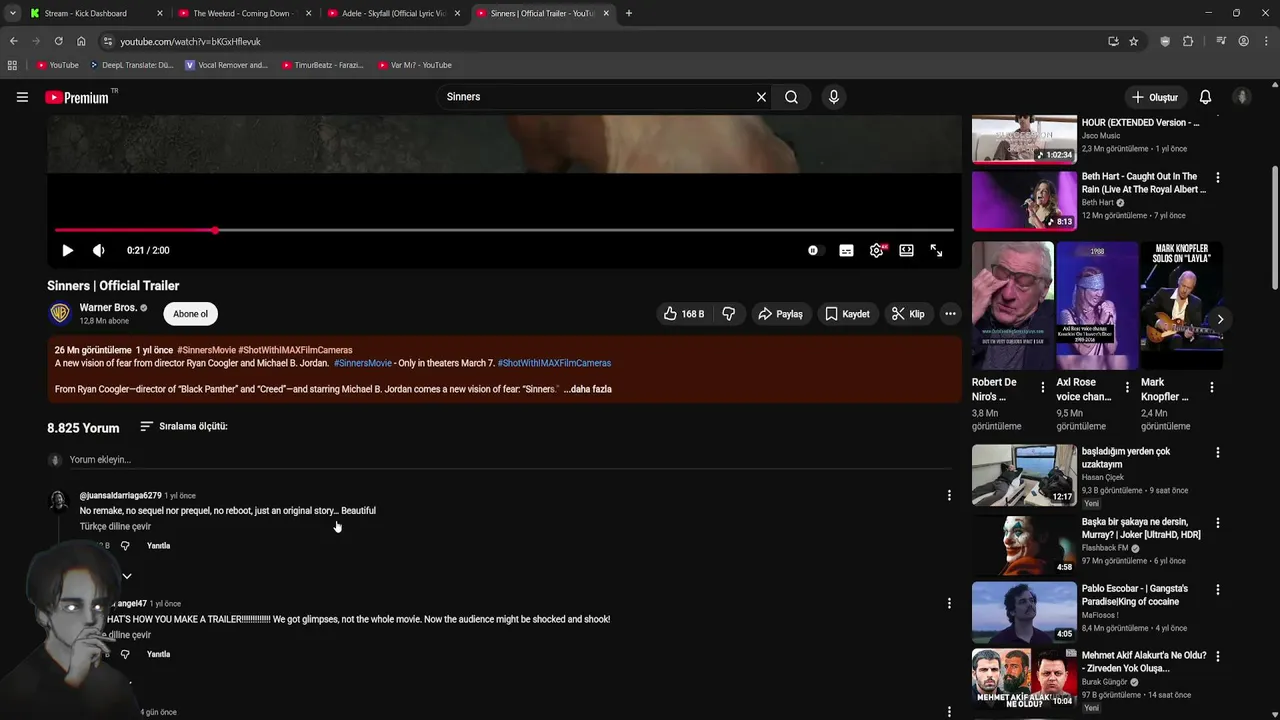The image size is (1280, 720).
Task: Open the Axl Rose voice change short
Action: [x=1097, y=306]
